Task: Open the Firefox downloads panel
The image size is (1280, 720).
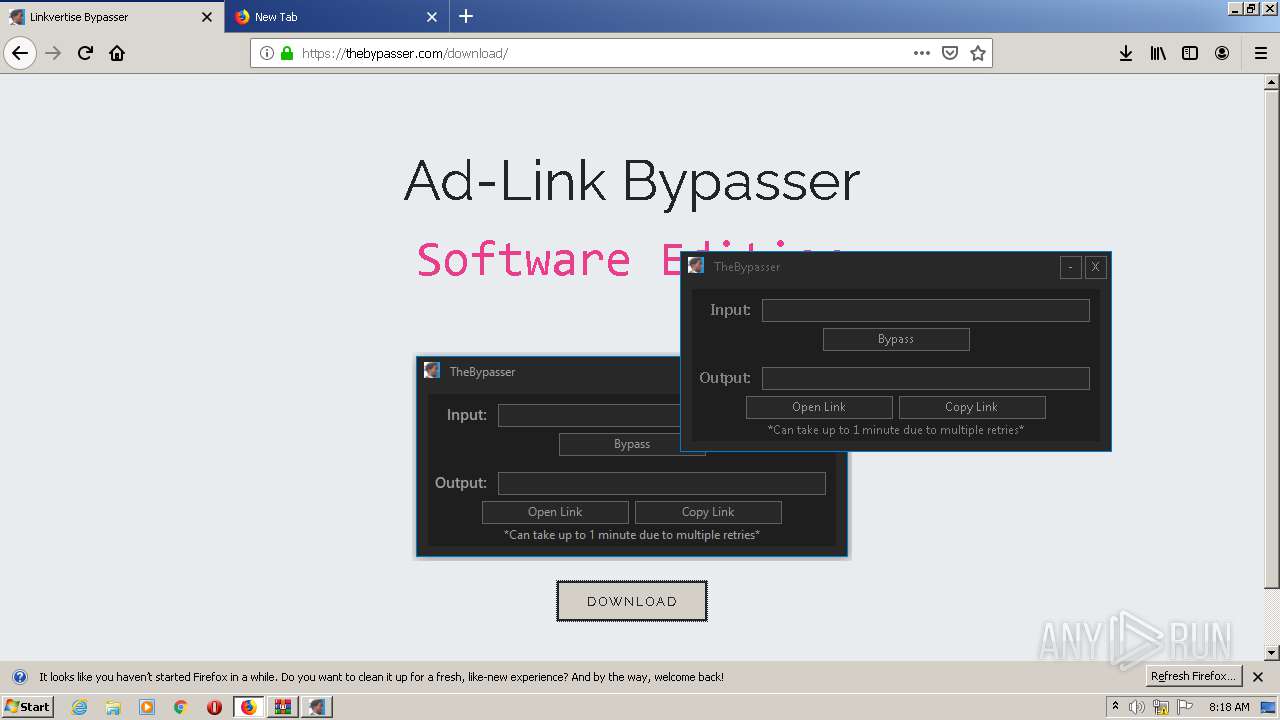Action: [x=1126, y=53]
